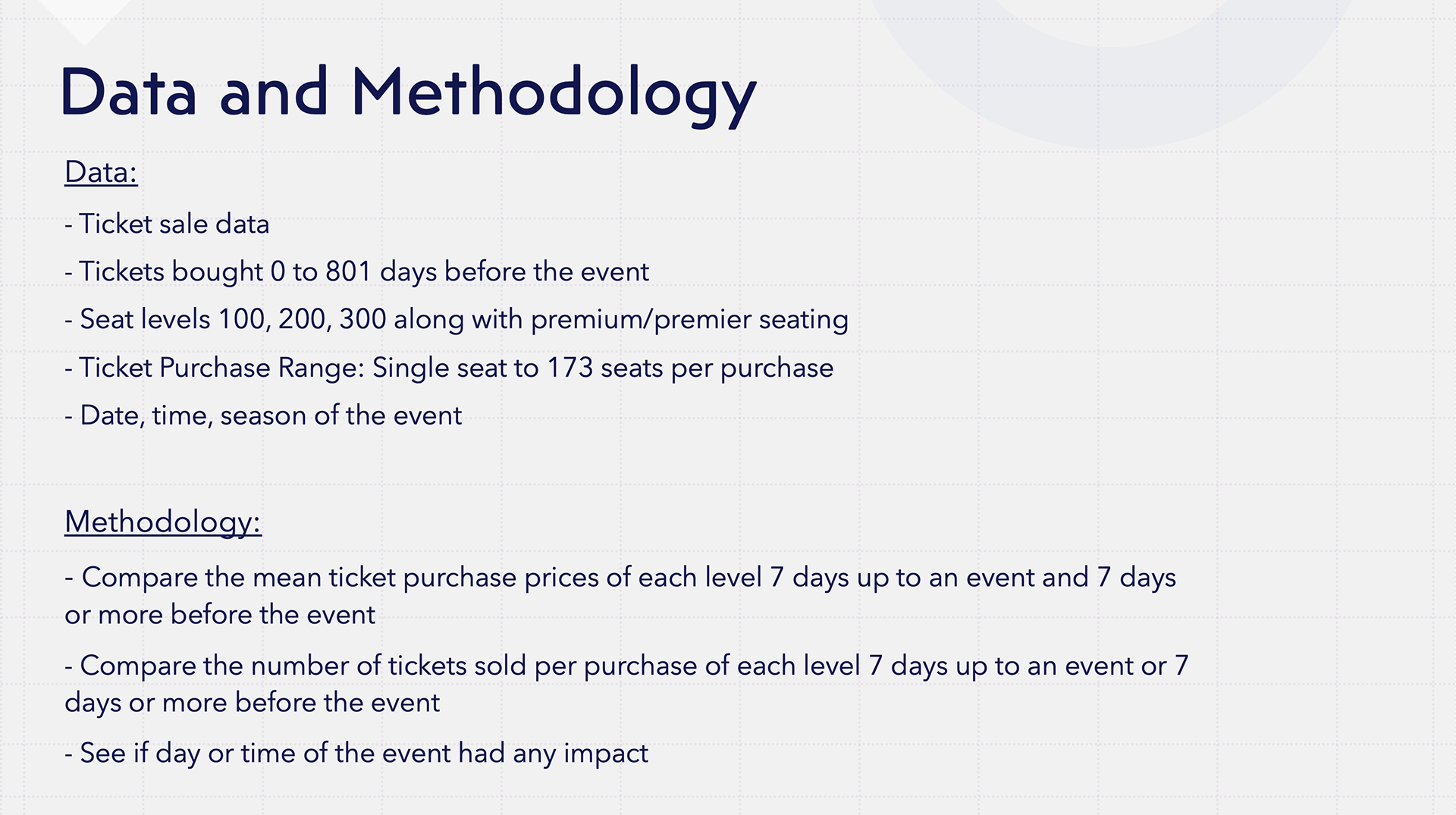Screen dimensions: 1456x815
Task: Click the number 173 in the seats bullet
Action: (570, 368)
